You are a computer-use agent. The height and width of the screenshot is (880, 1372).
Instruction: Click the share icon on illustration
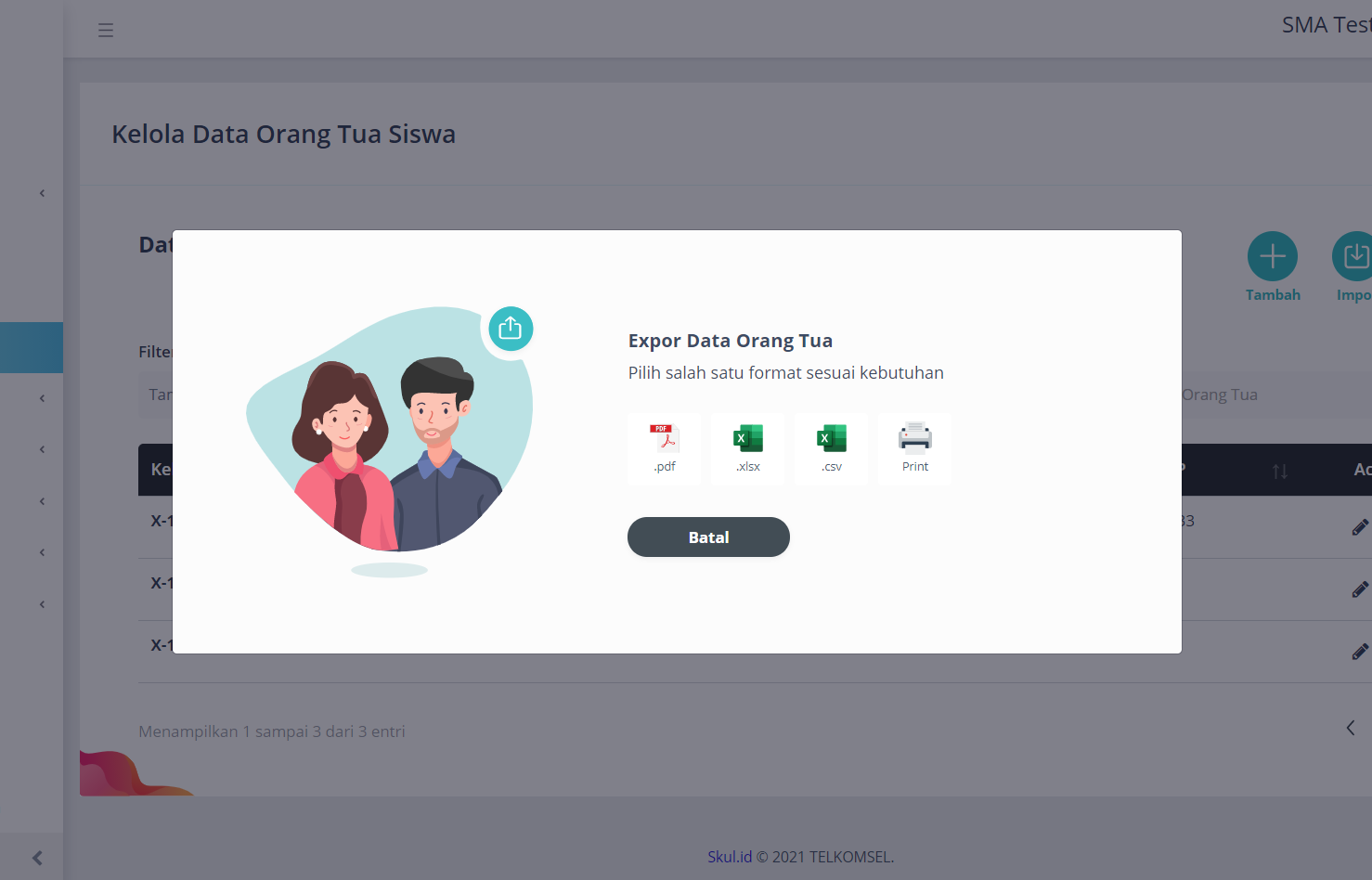coord(511,329)
